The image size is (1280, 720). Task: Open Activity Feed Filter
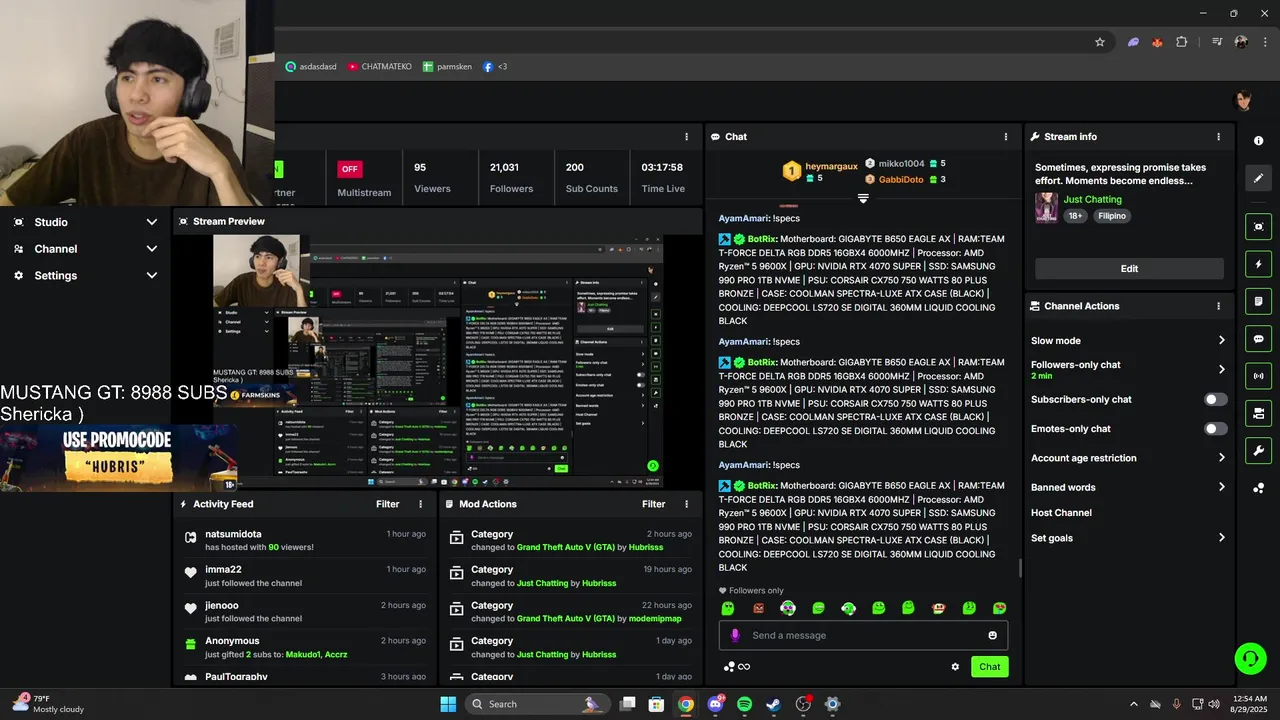point(388,504)
